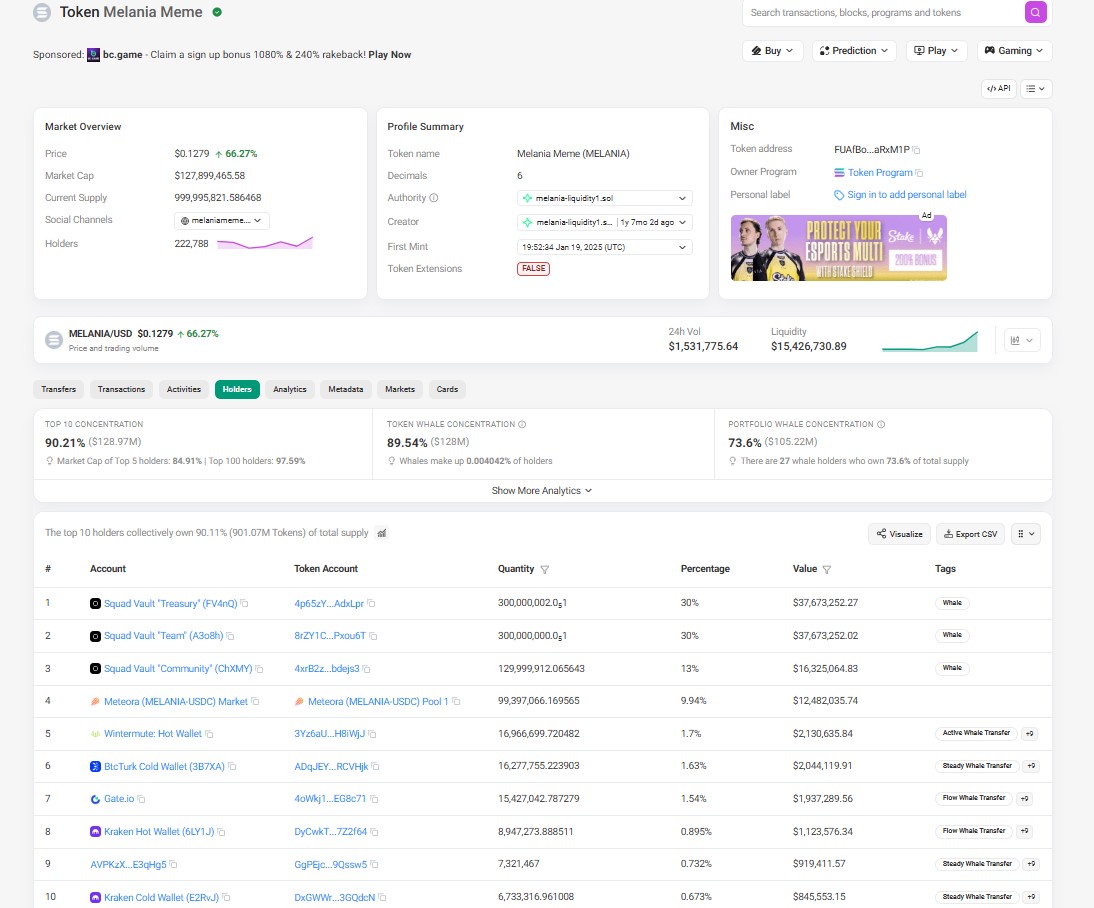Image resolution: width=1094 pixels, height=908 pixels.
Task: Click the chart icon beside top holders summary
Action: 382,533
